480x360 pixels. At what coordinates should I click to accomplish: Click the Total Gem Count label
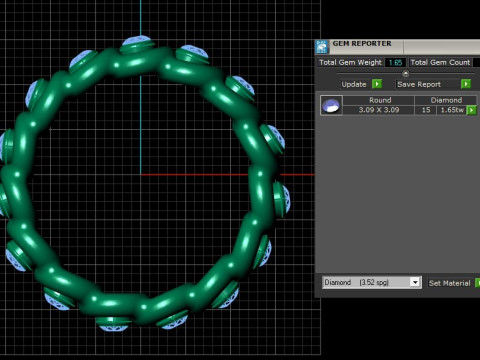click(440, 62)
